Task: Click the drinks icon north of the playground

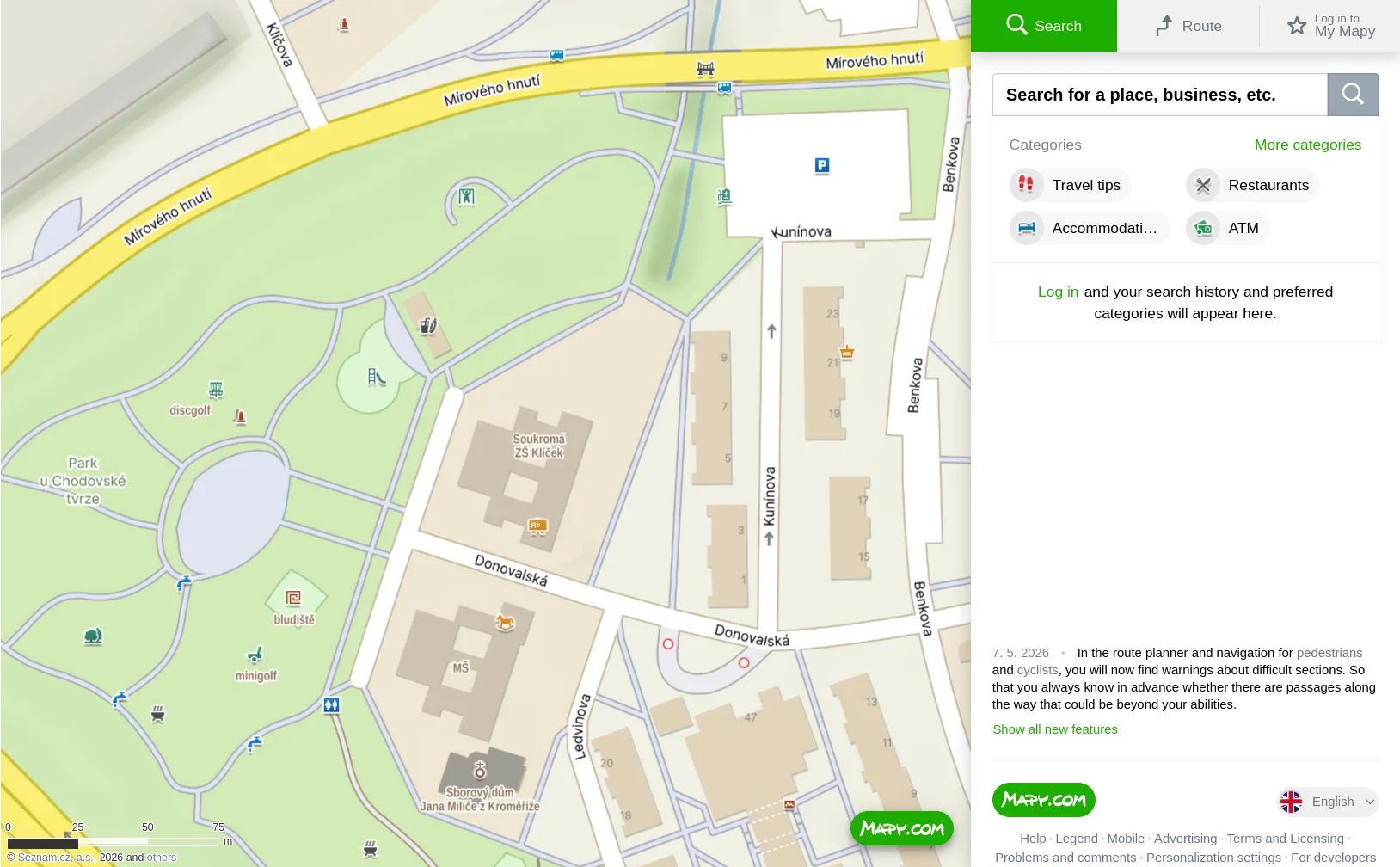Action: [428, 325]
